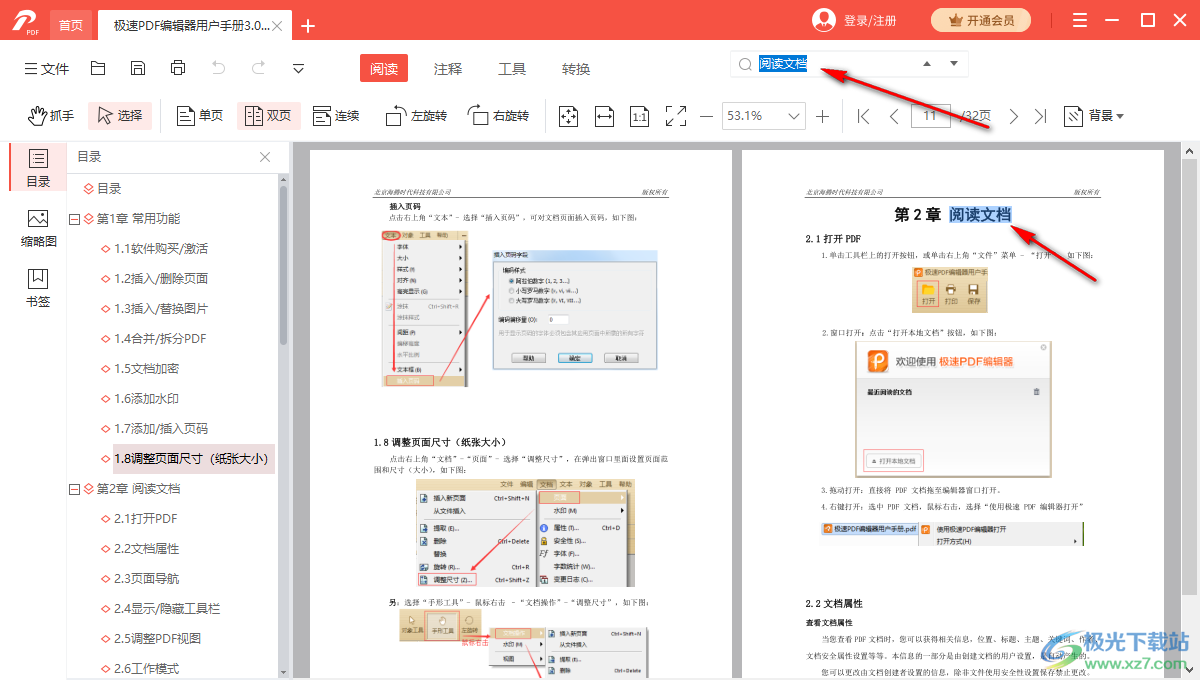Click the redo arrow icon
This screenshot has width=1200, height=680.
tap(258, 68)
